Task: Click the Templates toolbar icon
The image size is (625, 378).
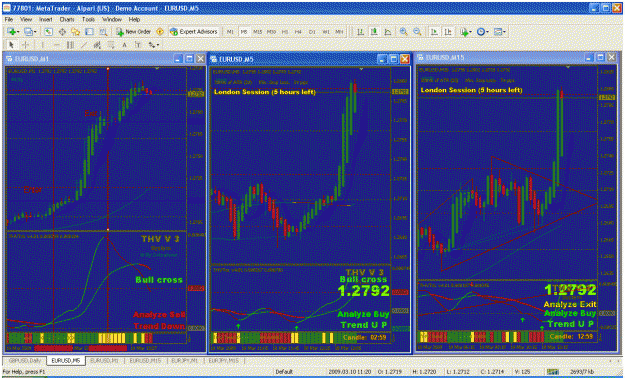Action: pos(498,32)
